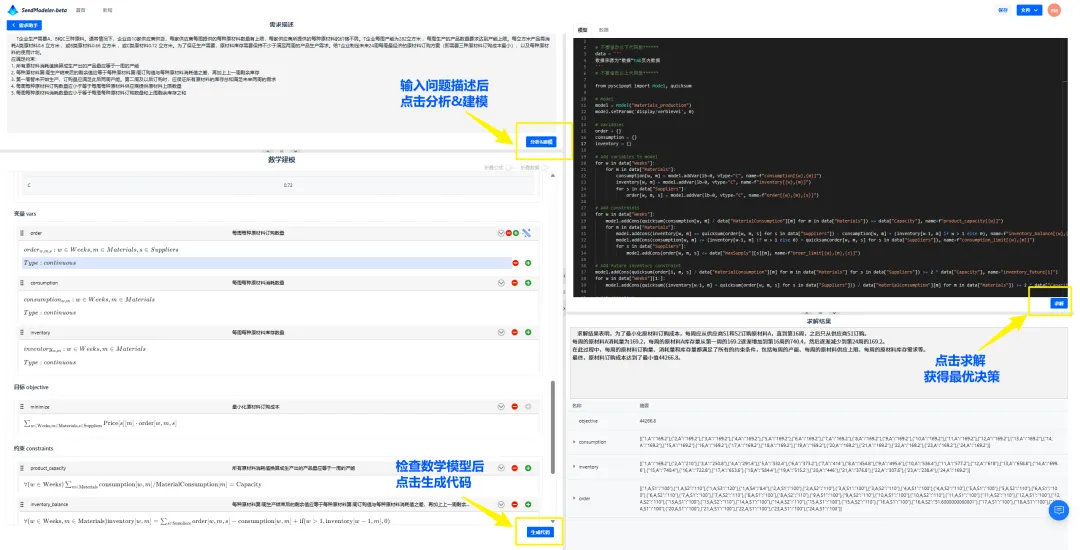The width and height of the screenshot is (1080, 550).
Task: Delete the inventory_balance constraint
Action: (x=515, y=505)
